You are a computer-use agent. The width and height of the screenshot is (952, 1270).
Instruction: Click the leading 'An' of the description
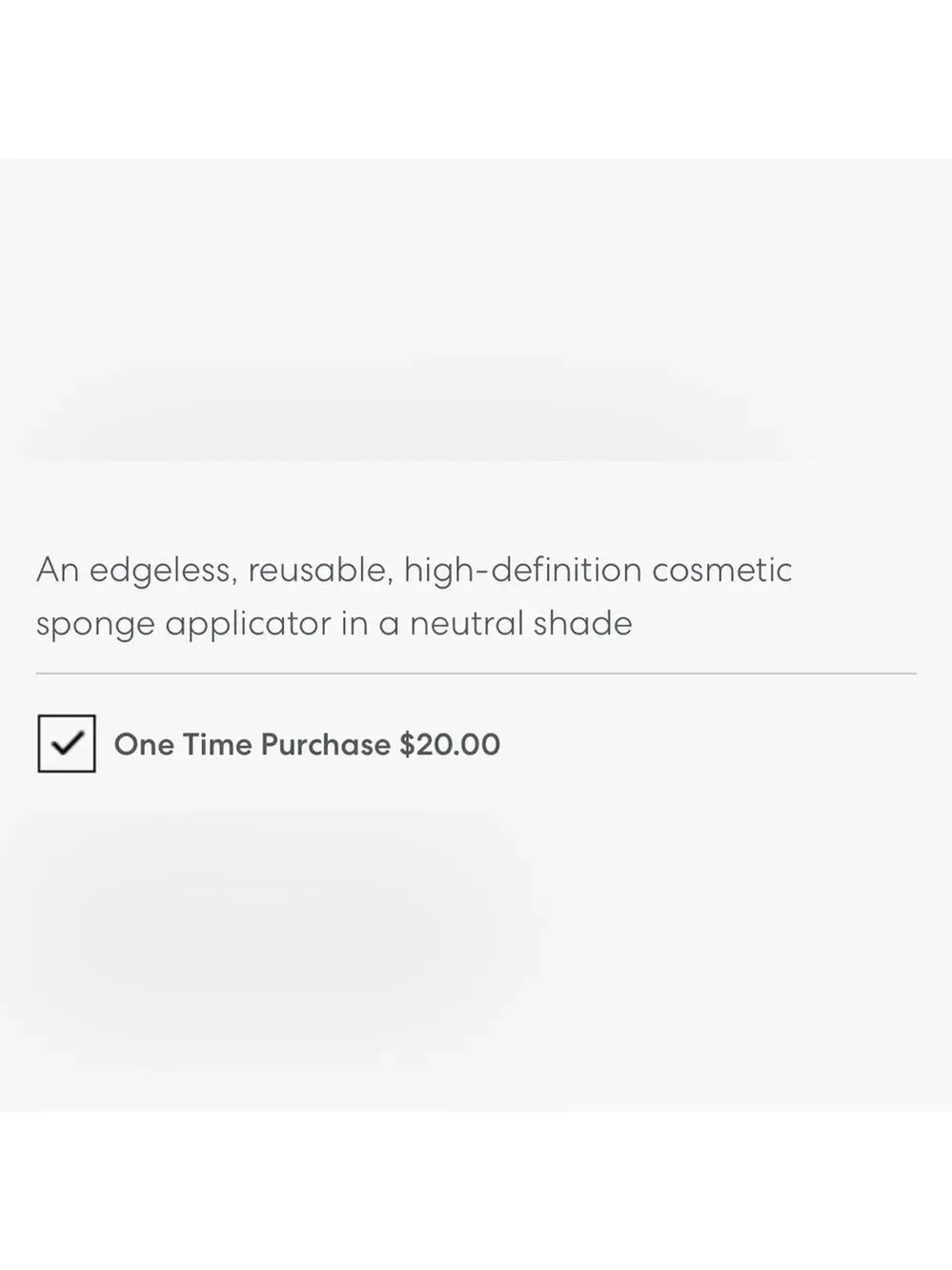[x=57, y=570]
